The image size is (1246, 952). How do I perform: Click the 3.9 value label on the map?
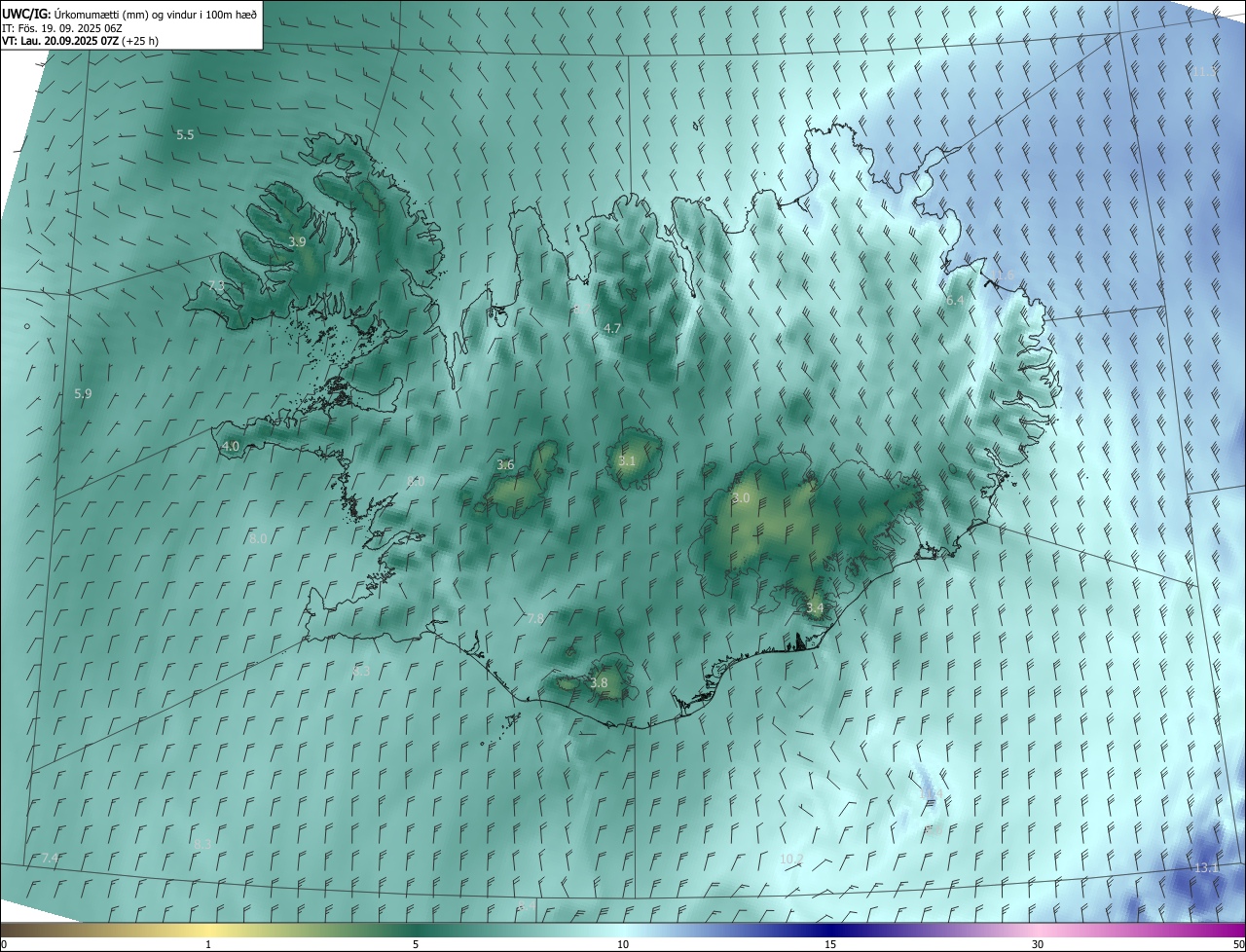coord(298,241)
